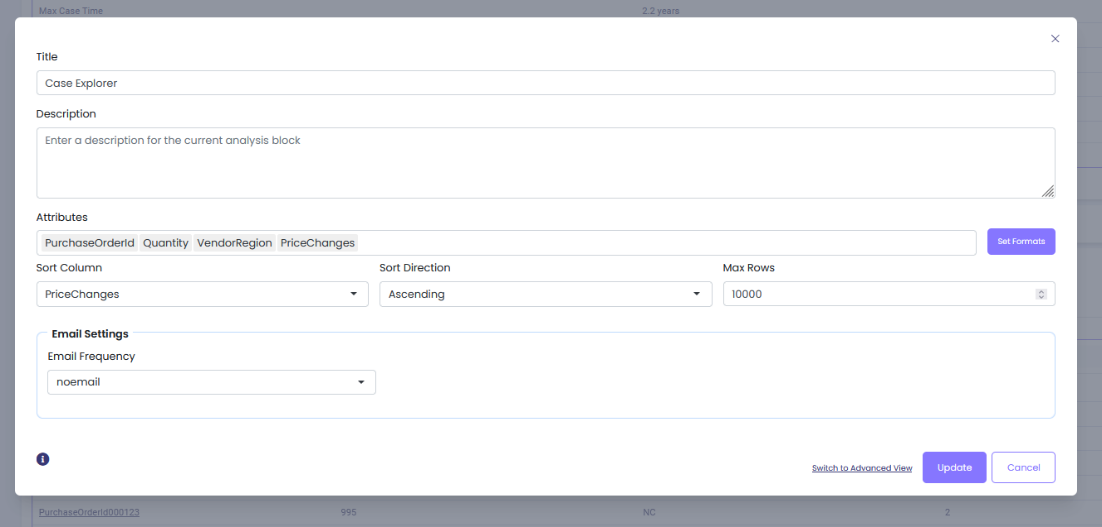Open the Sort Column dropdown
The height and width of the screenshot is (527, 1102).
coord(201,294)
